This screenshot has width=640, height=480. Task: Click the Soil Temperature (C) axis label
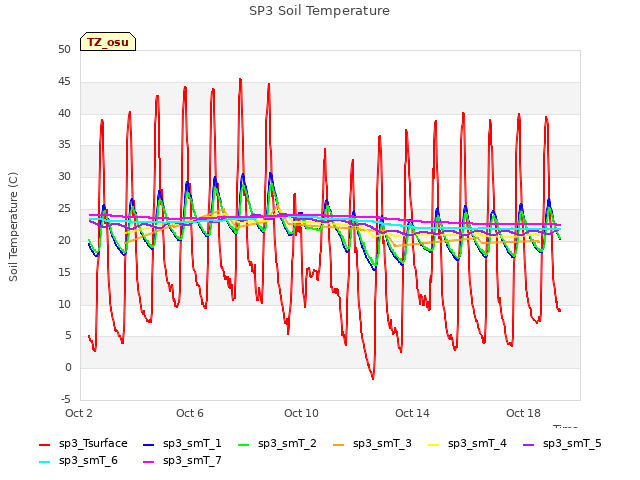13,227
